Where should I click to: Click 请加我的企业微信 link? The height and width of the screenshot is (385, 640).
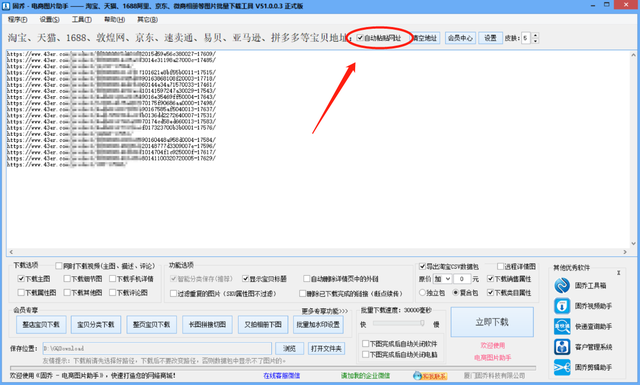365,376
